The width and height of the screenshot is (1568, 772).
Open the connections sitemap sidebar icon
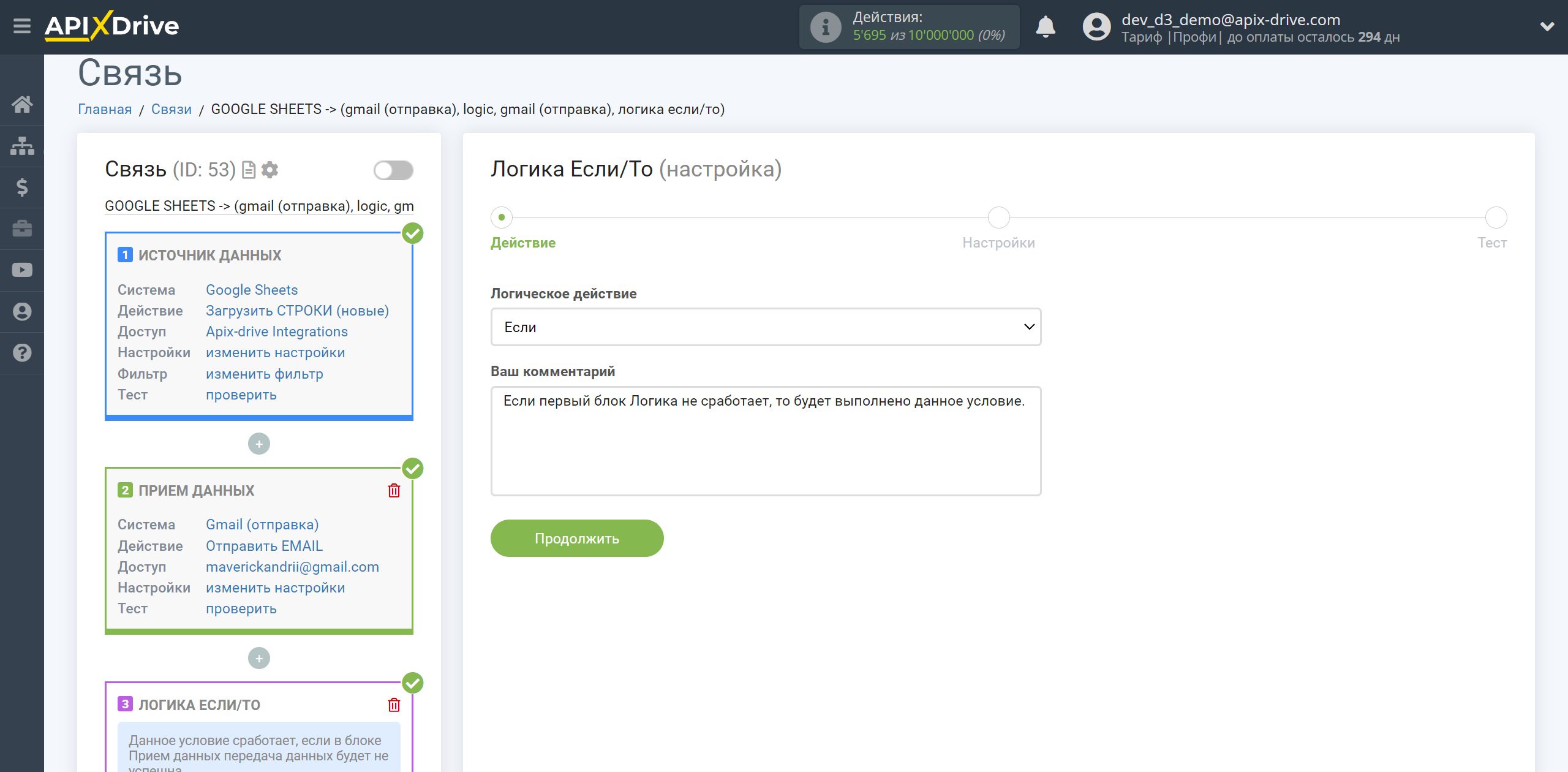pyautogui.click(x=22, y=146)
